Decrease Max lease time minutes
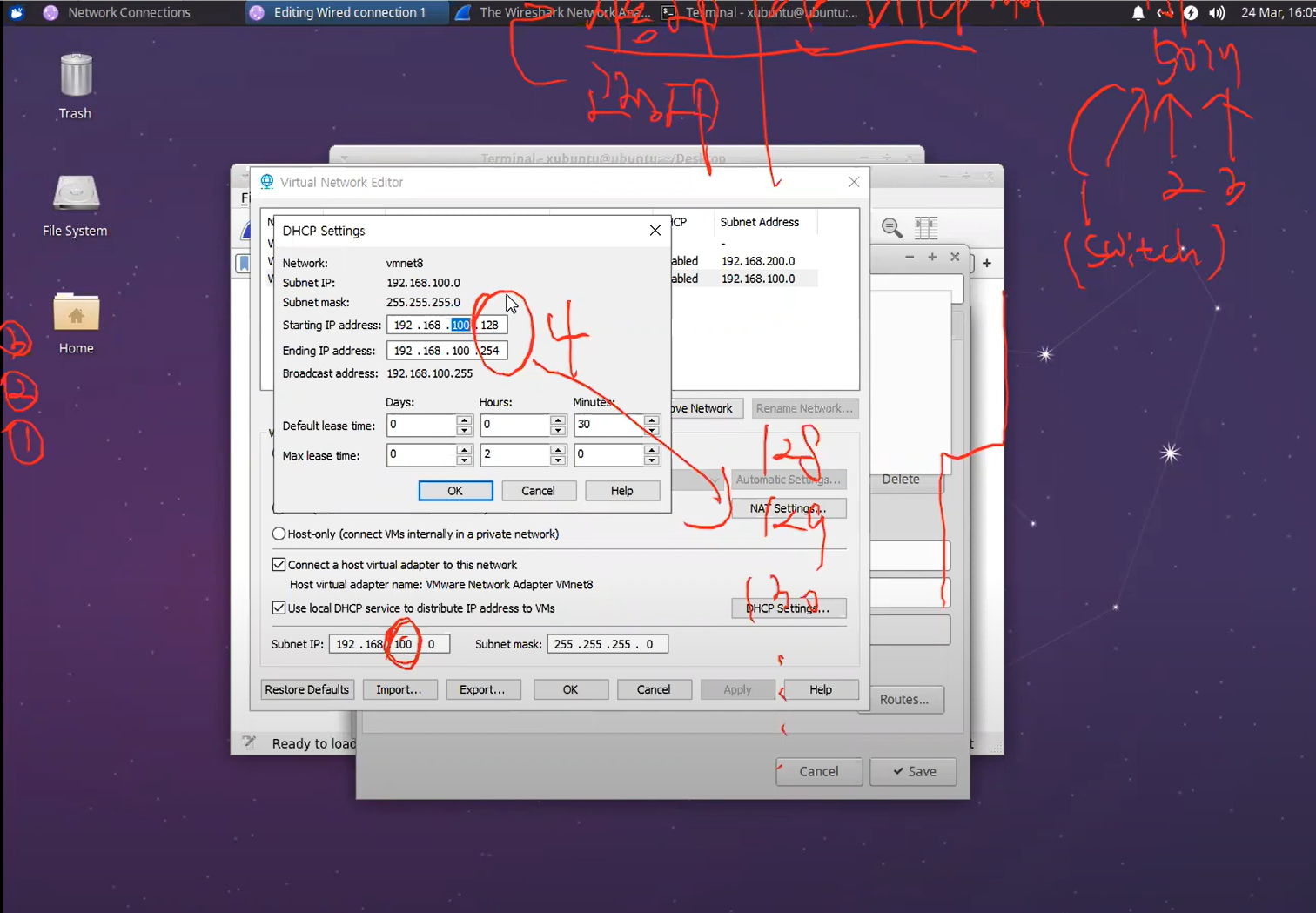1316x913 pixels. (x=652, y=460)
